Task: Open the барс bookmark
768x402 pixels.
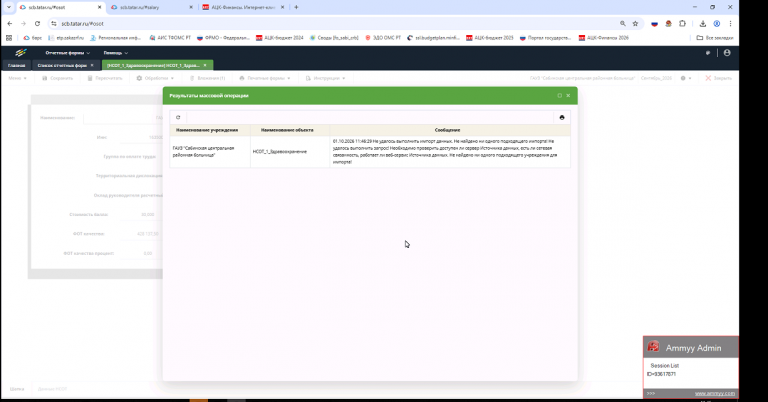Action: click(x=32, y=38)
